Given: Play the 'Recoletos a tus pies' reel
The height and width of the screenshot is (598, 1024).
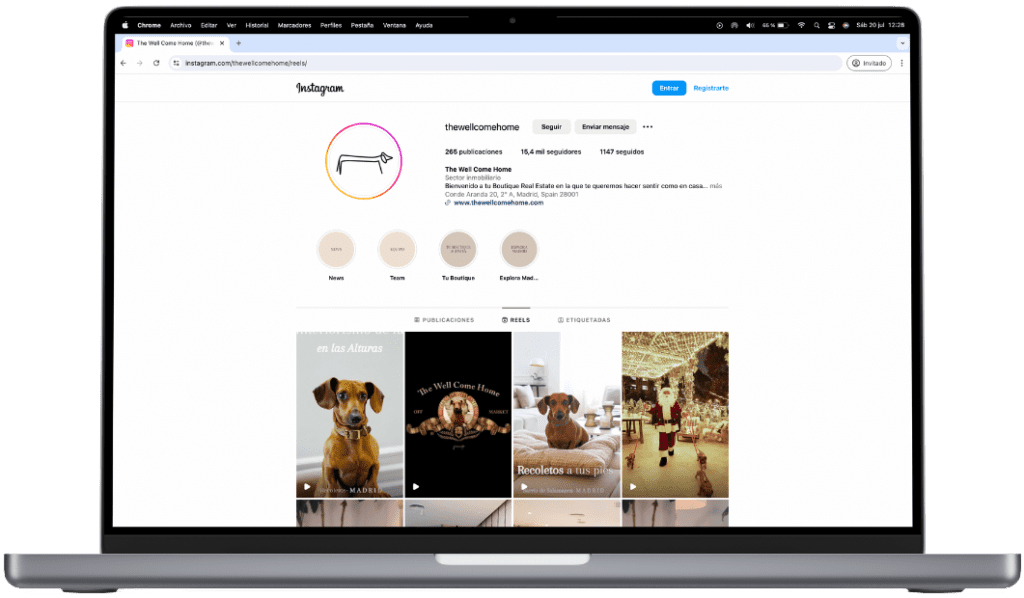Looking at the screenshot, I should coord(567,415).
